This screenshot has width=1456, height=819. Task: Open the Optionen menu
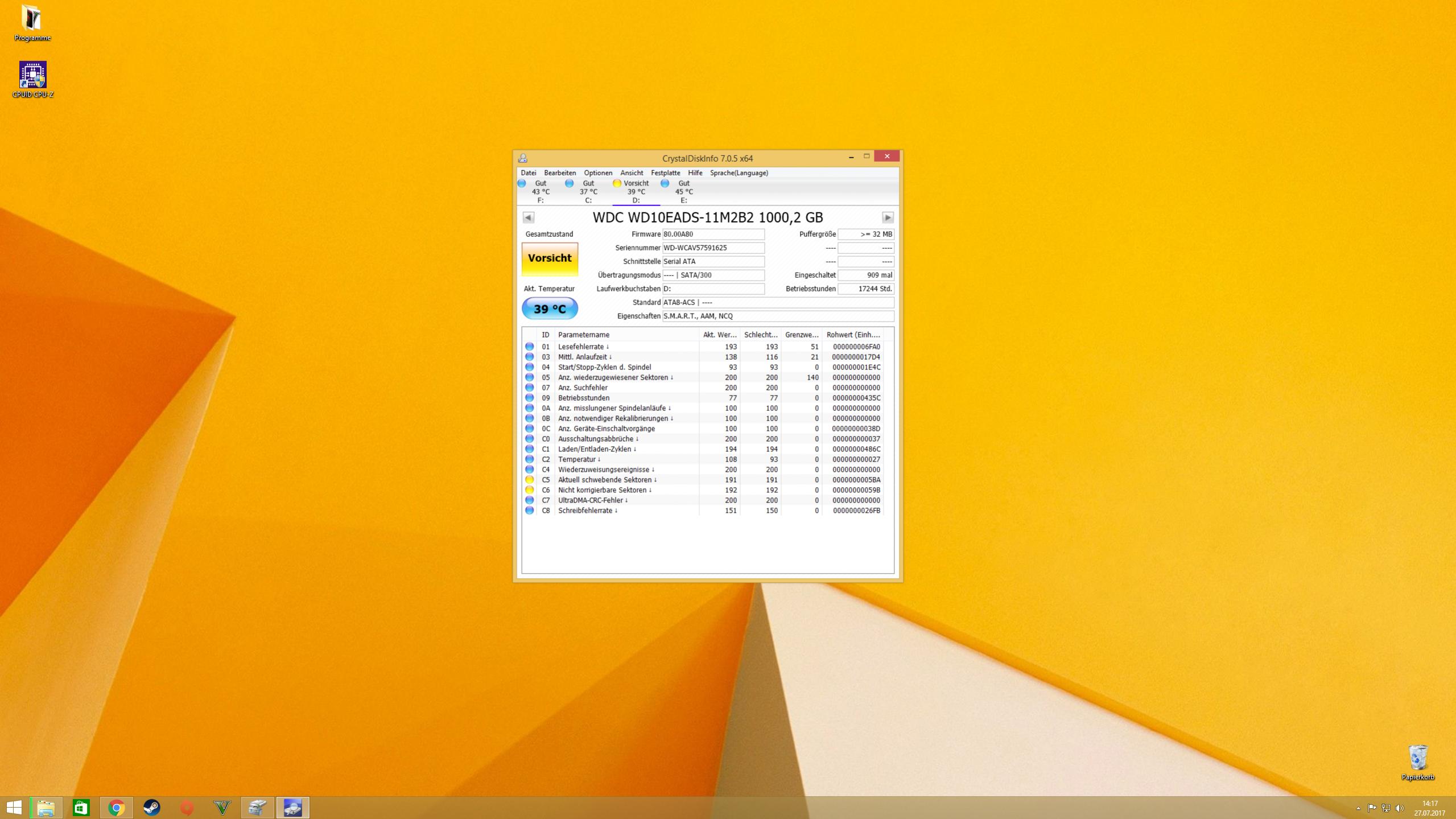click(x=597, y=173)
